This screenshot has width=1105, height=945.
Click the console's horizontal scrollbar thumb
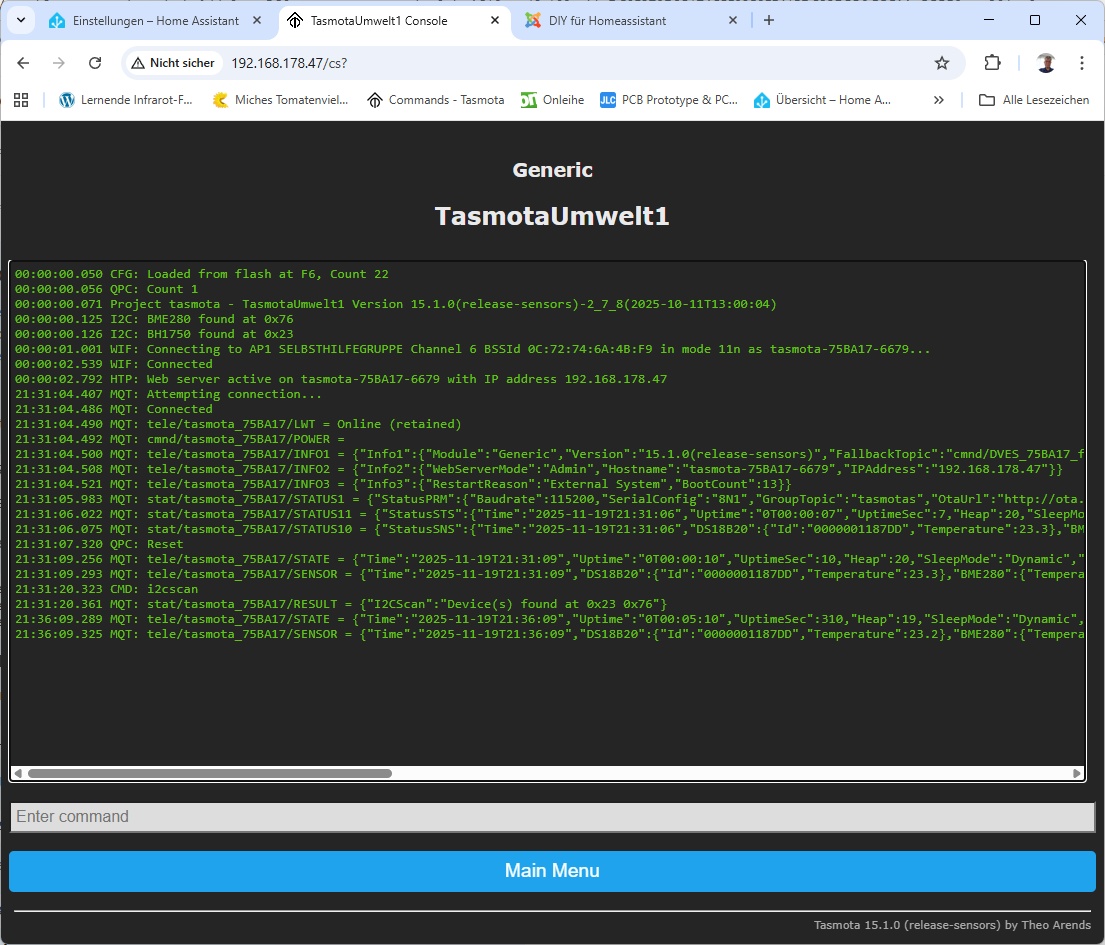(x=210, y=773)
